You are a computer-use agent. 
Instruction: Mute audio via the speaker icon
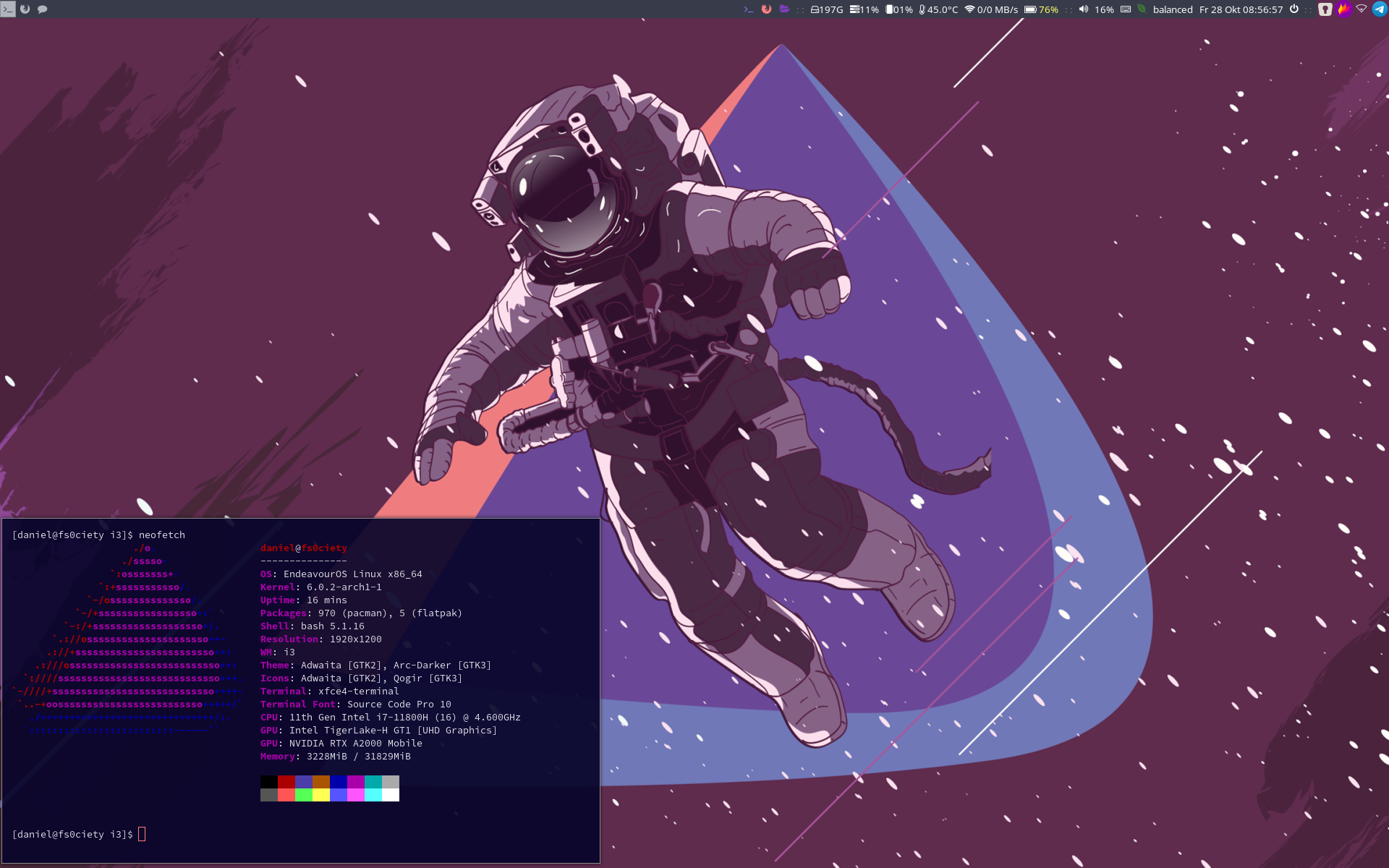coord(1084,9)
